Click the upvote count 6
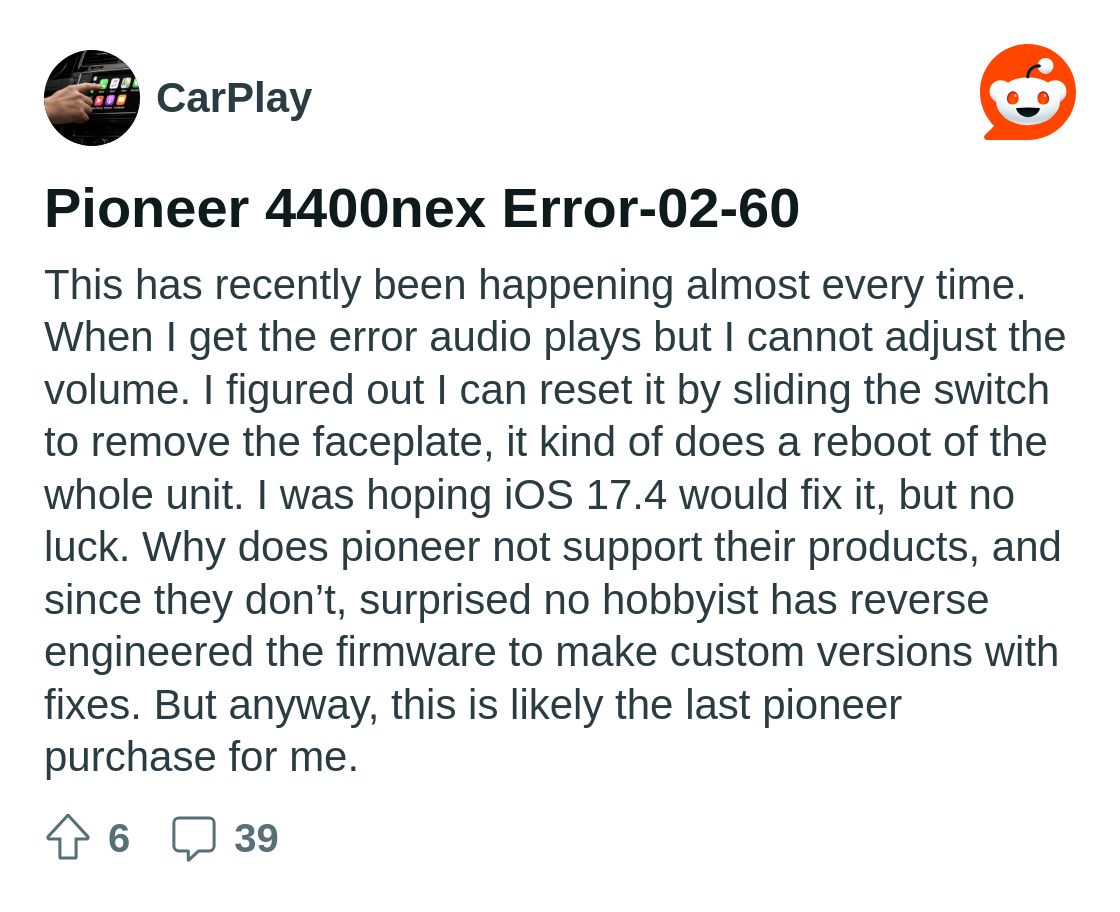Viewport: 1120px width, 912px height. [x=119, y=838]
